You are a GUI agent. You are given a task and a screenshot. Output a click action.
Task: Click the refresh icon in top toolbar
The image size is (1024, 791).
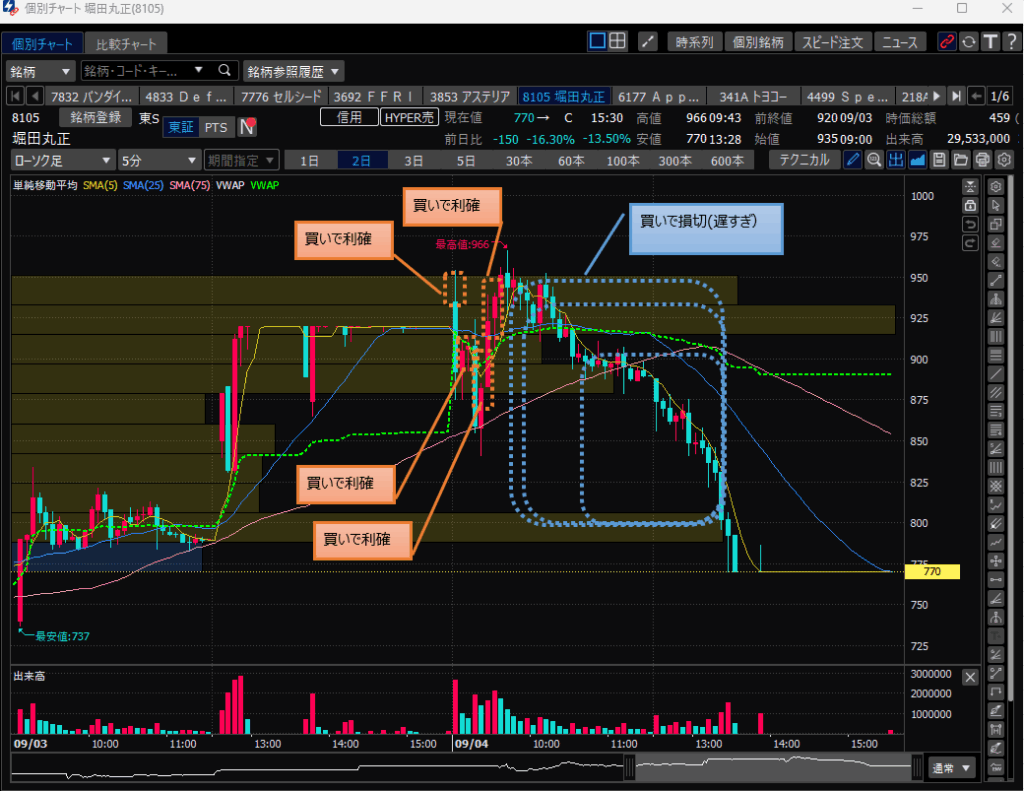pyautogui.click(x=968, y=41)
